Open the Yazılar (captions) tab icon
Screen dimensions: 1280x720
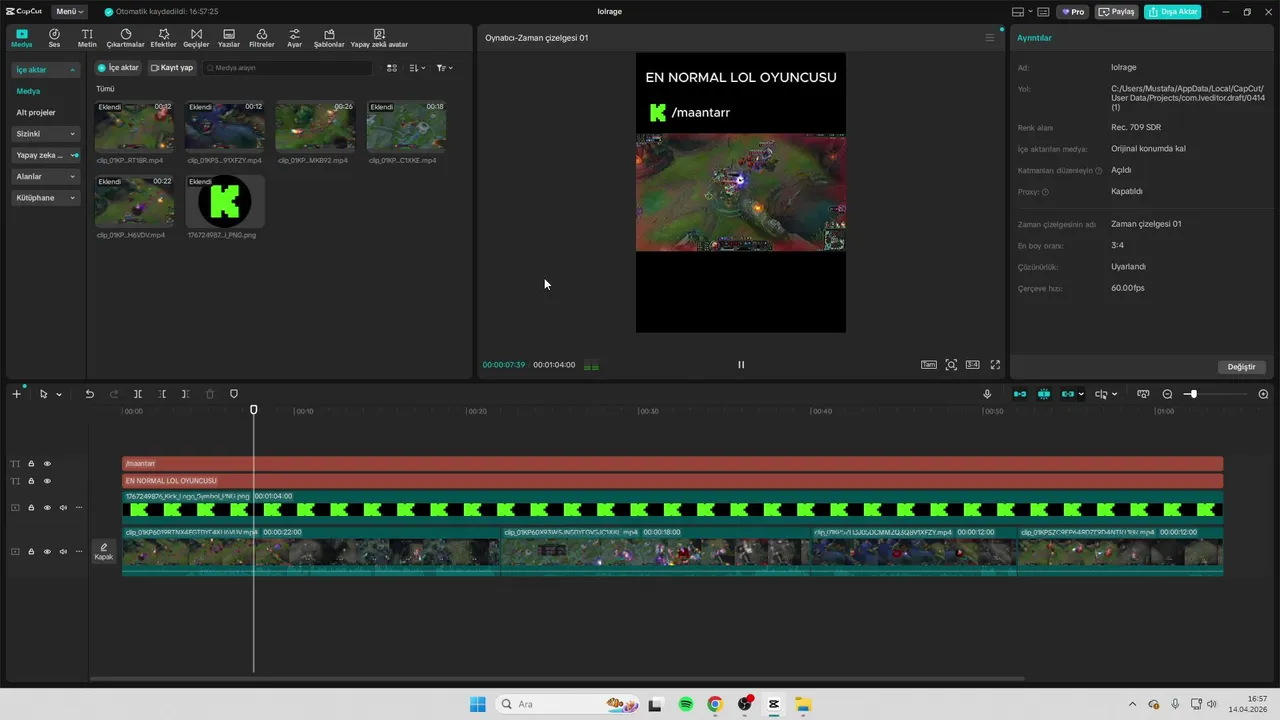229,34
